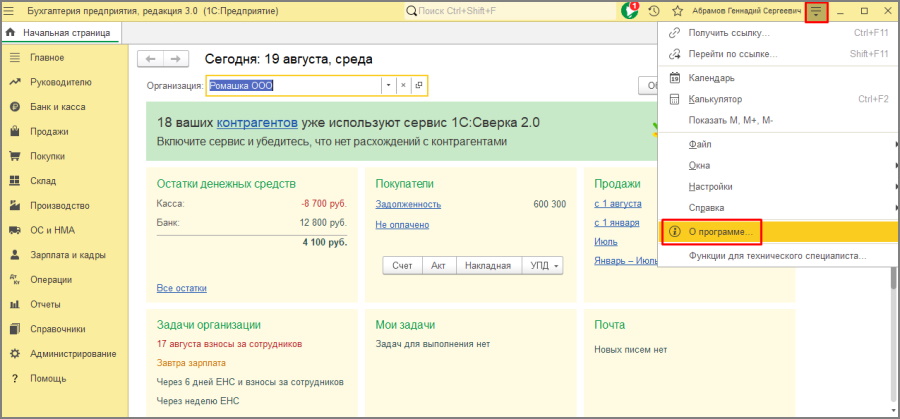The height and width of the screenshot is (419, 900).
Task: Expand the Окна submenu
Action: pyautogui.click(x=778, y=166)
